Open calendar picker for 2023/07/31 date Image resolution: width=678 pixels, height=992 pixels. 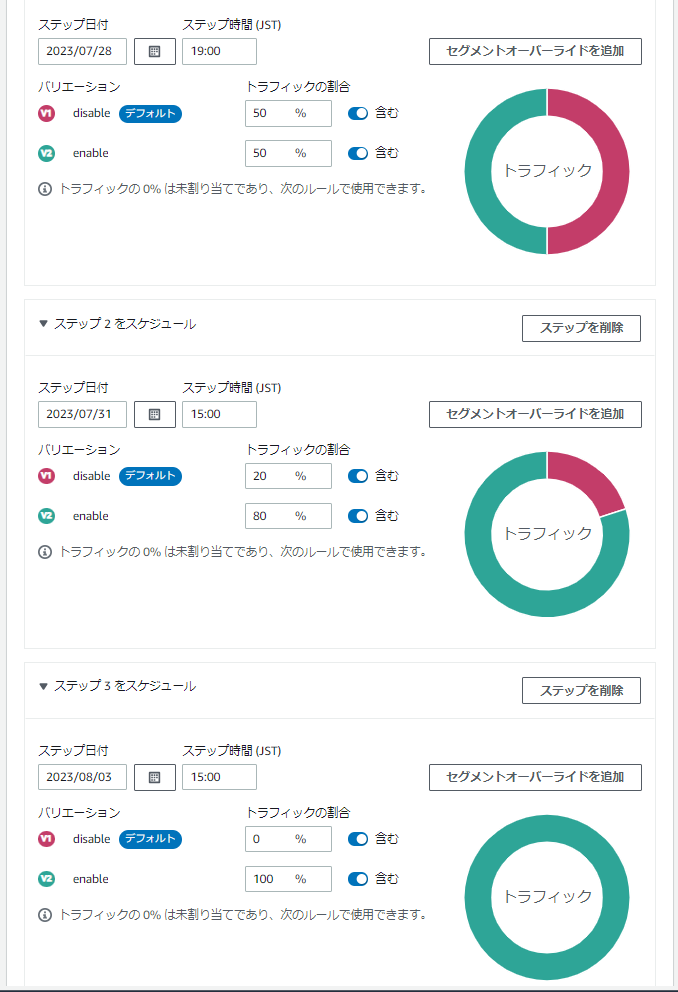[x=154, y=414]
